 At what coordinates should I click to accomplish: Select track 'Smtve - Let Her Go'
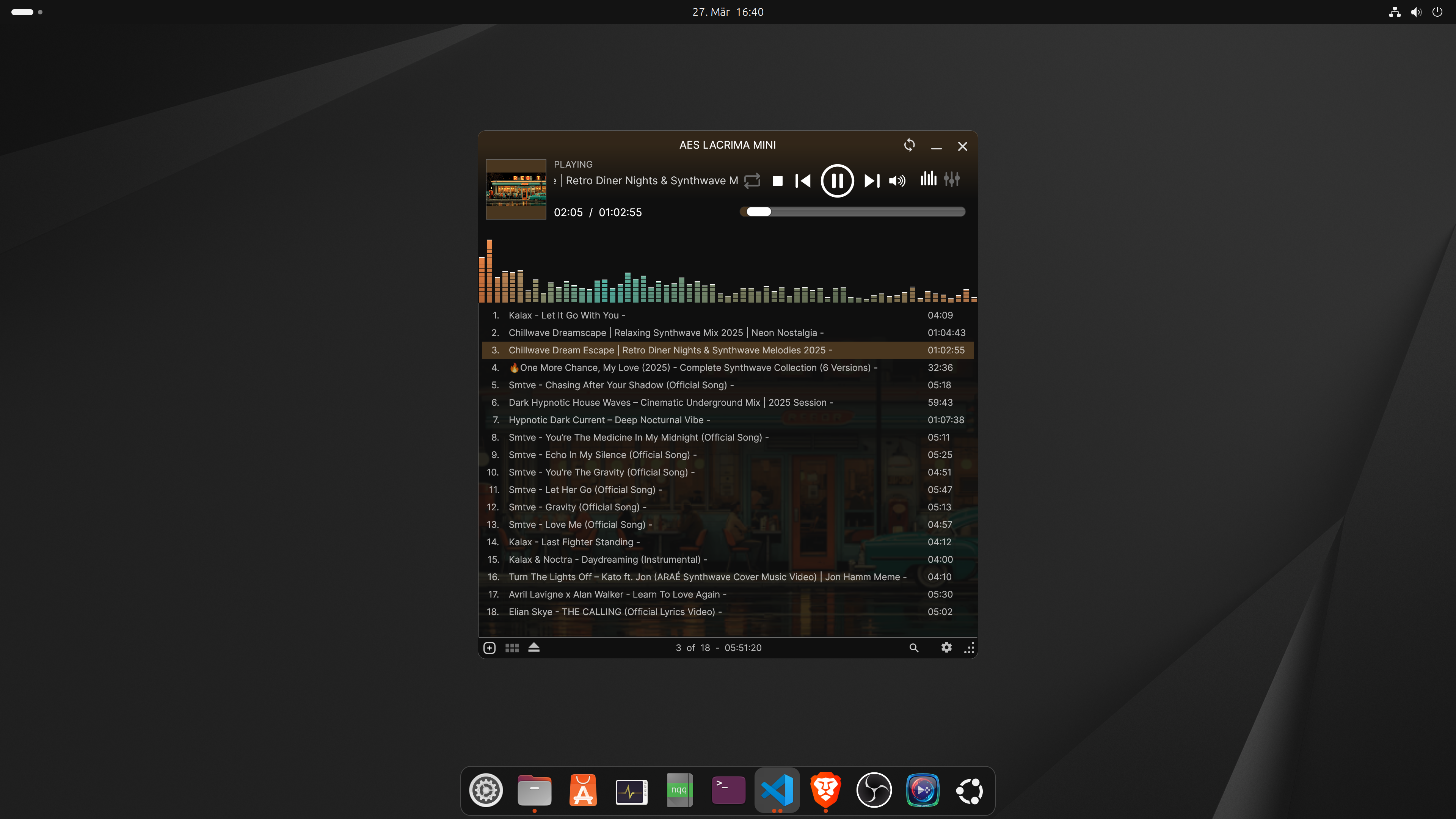pyautogui.click(x=728, y=490)
